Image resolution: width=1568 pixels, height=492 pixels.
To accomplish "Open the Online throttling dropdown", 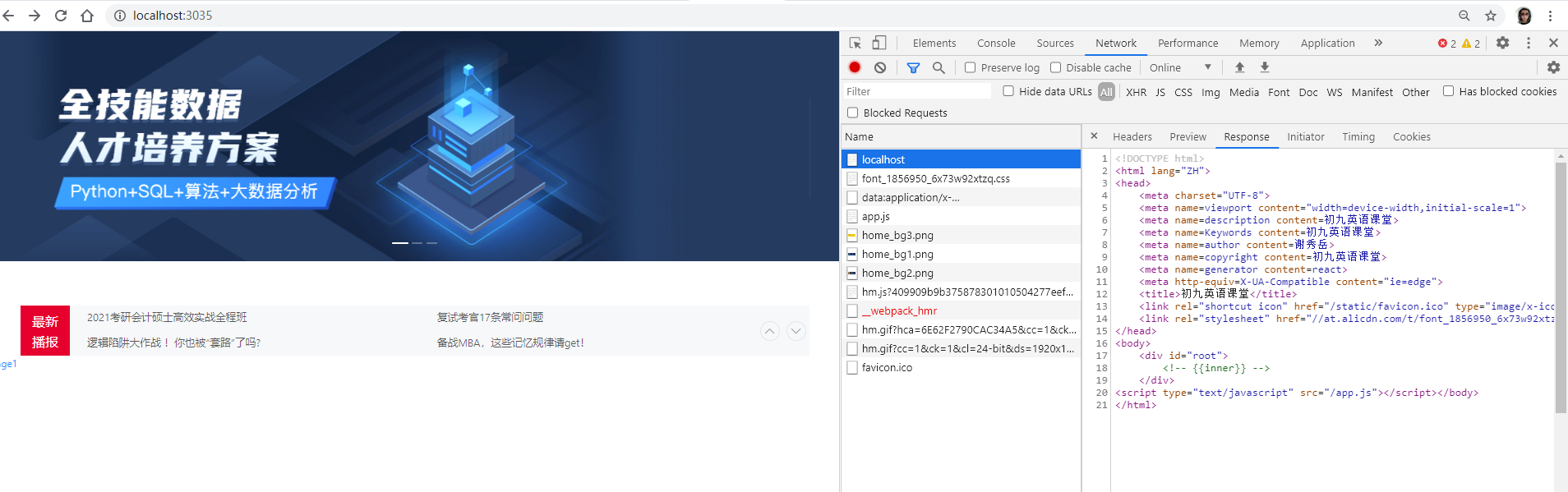I will tap(1180, 67).
